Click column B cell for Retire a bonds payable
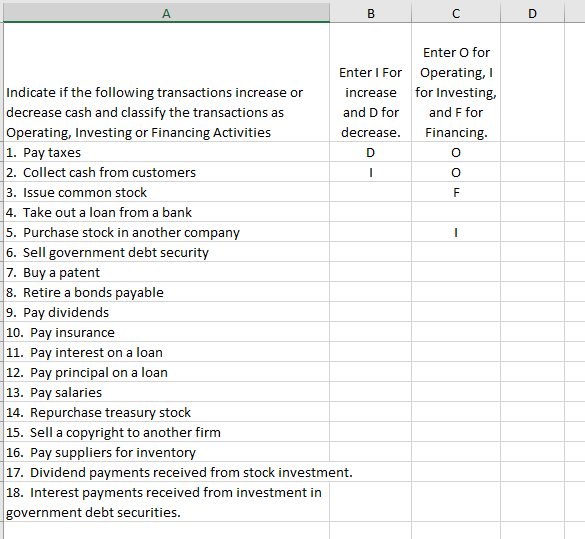The image size is (585, 539). coord(370,292)
